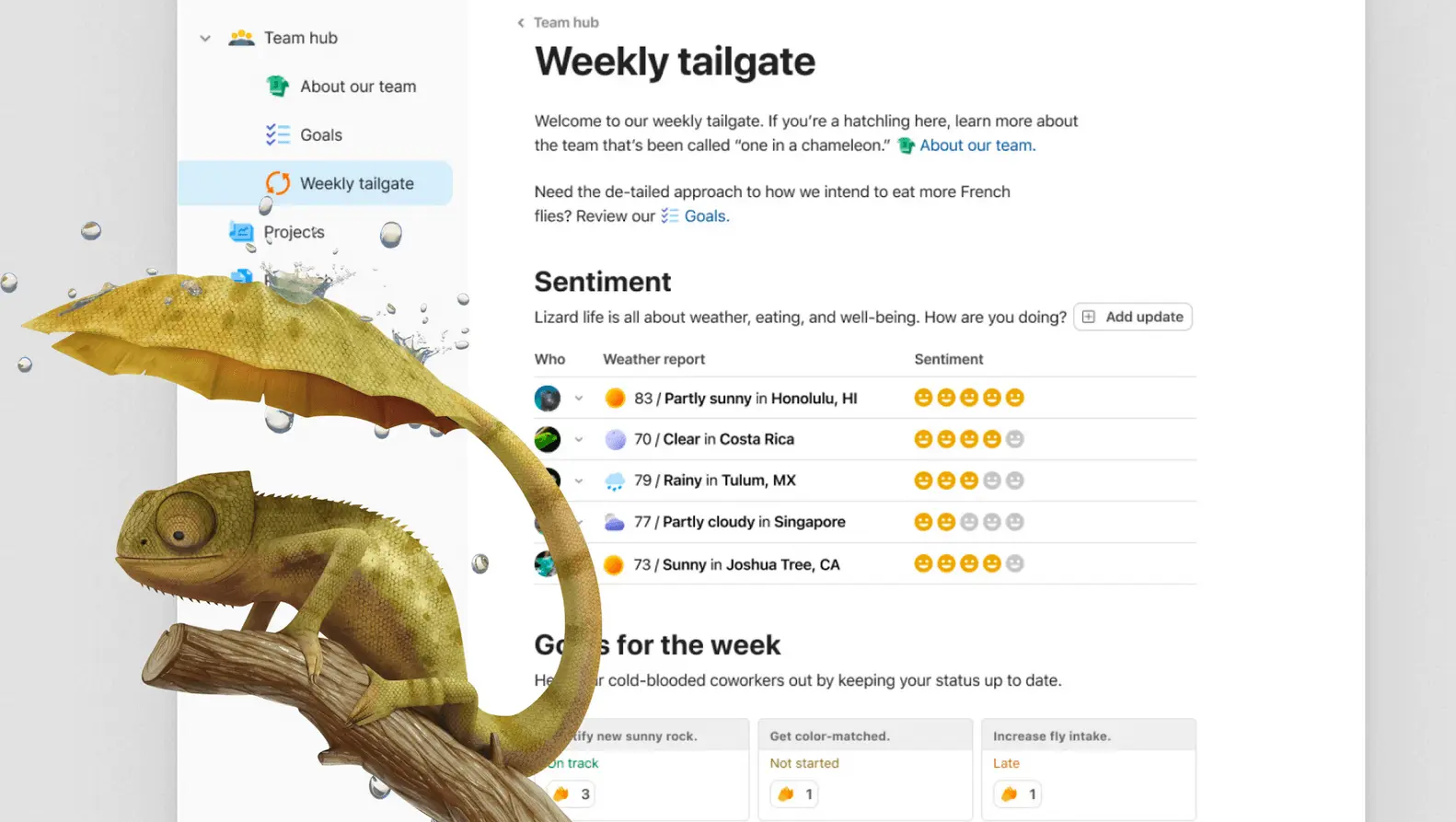Click the Goals checklist icon in sidebar
The width and height of the screenshot is (1456, 822).
coord(277,135)
